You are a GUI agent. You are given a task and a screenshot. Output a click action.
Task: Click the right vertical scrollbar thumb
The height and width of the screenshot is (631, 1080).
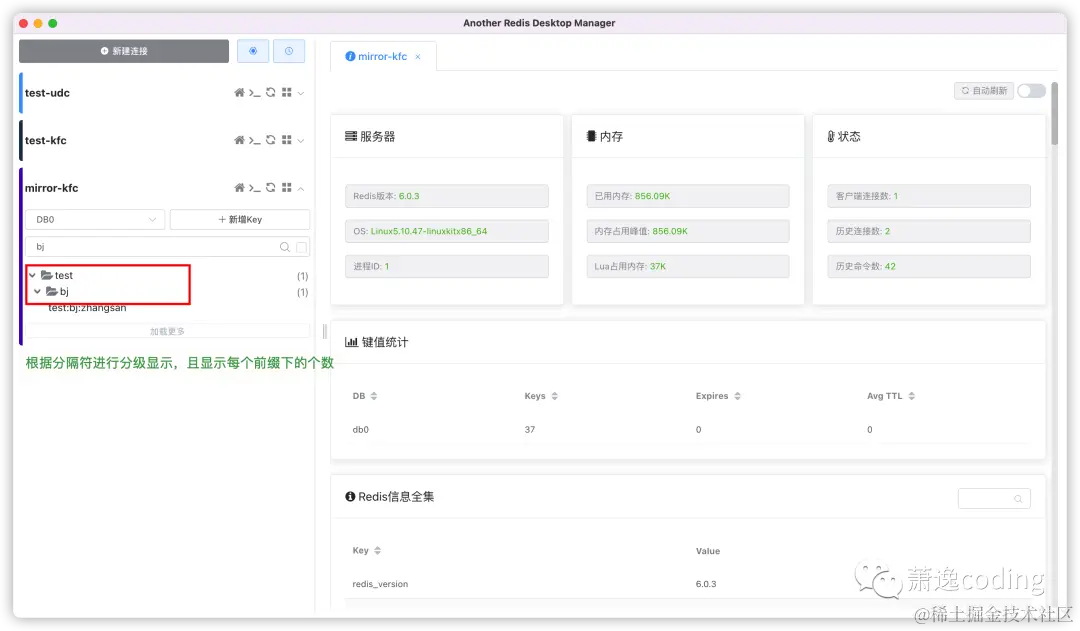1055,114
